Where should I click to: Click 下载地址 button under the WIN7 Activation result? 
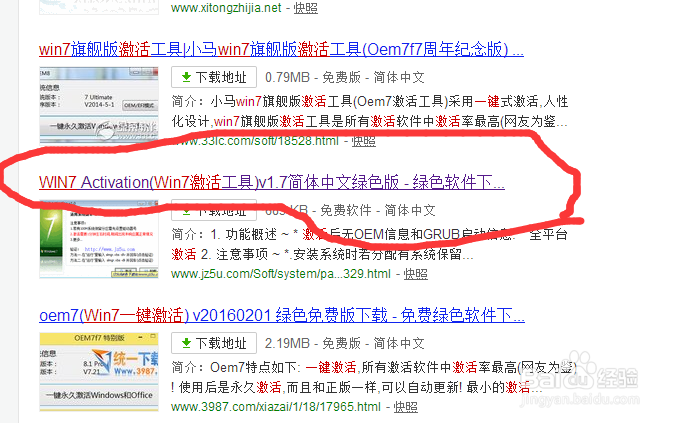tap(214, 210)
